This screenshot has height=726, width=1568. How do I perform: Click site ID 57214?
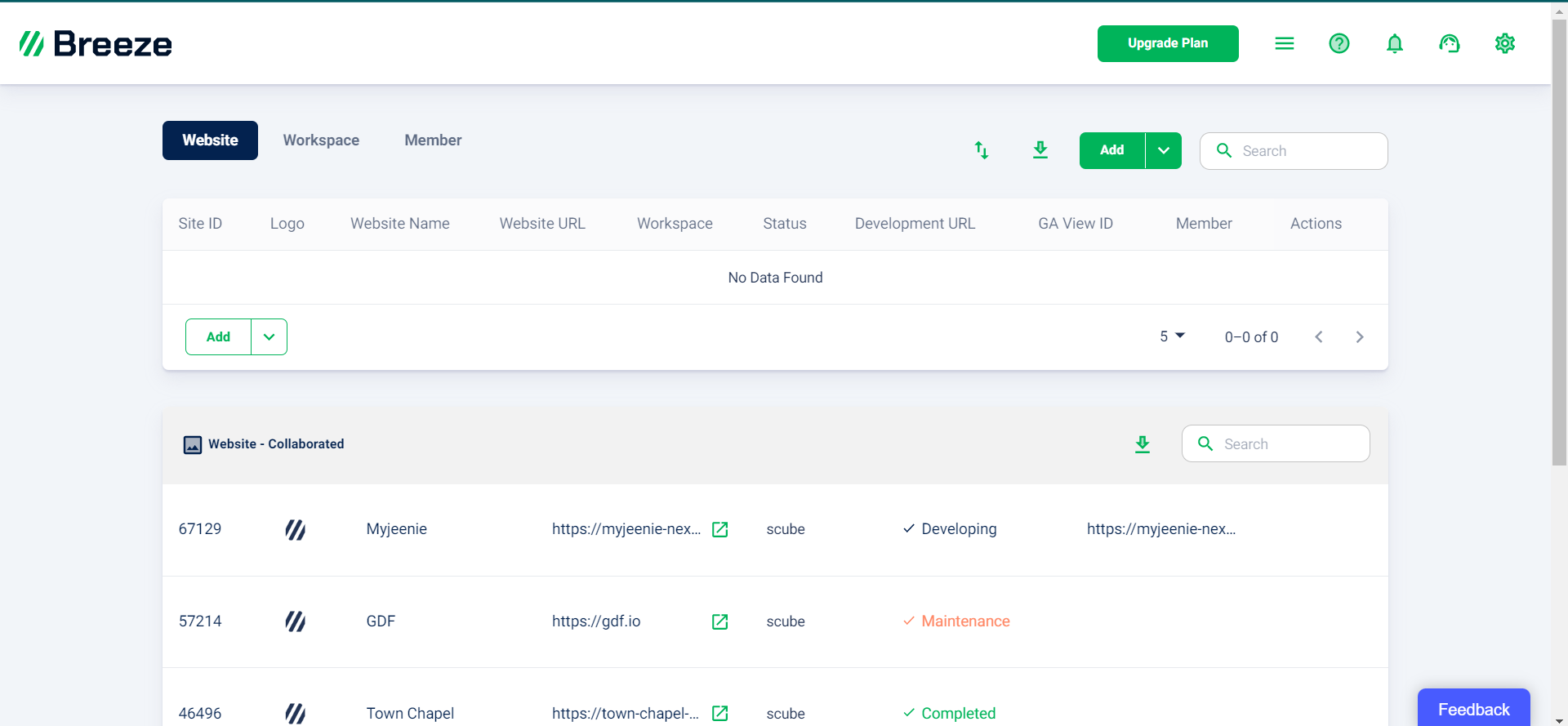[x=200, y=621]
